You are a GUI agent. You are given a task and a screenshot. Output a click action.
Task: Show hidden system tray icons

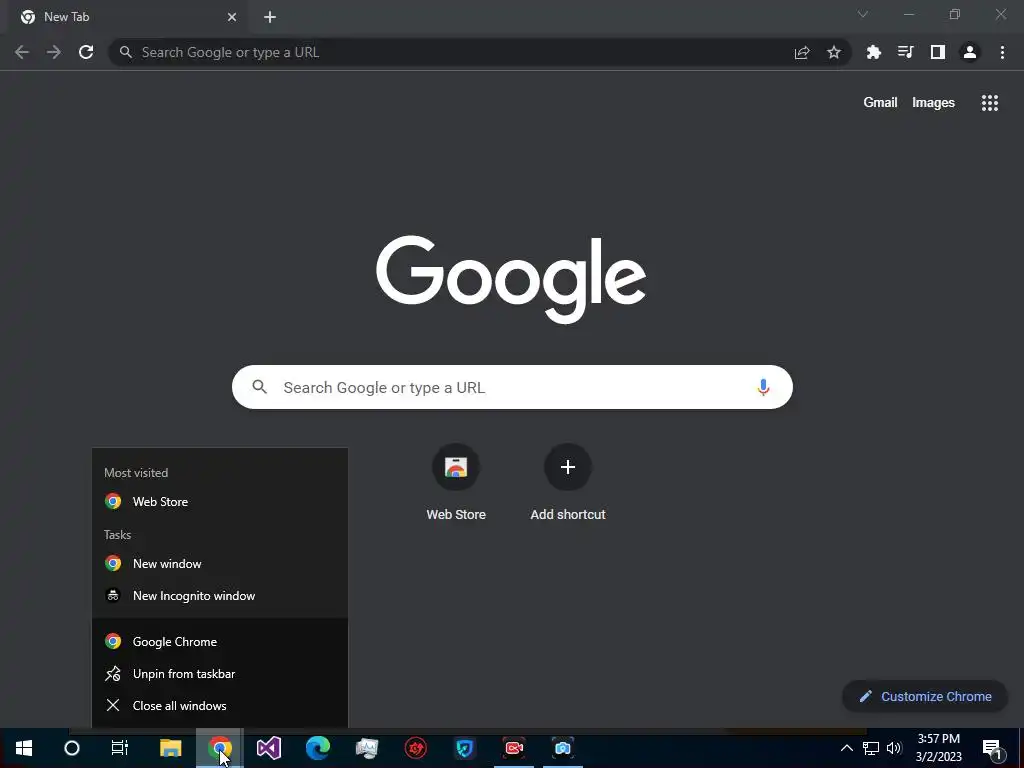pyautogui.click(x=846, y=748)
